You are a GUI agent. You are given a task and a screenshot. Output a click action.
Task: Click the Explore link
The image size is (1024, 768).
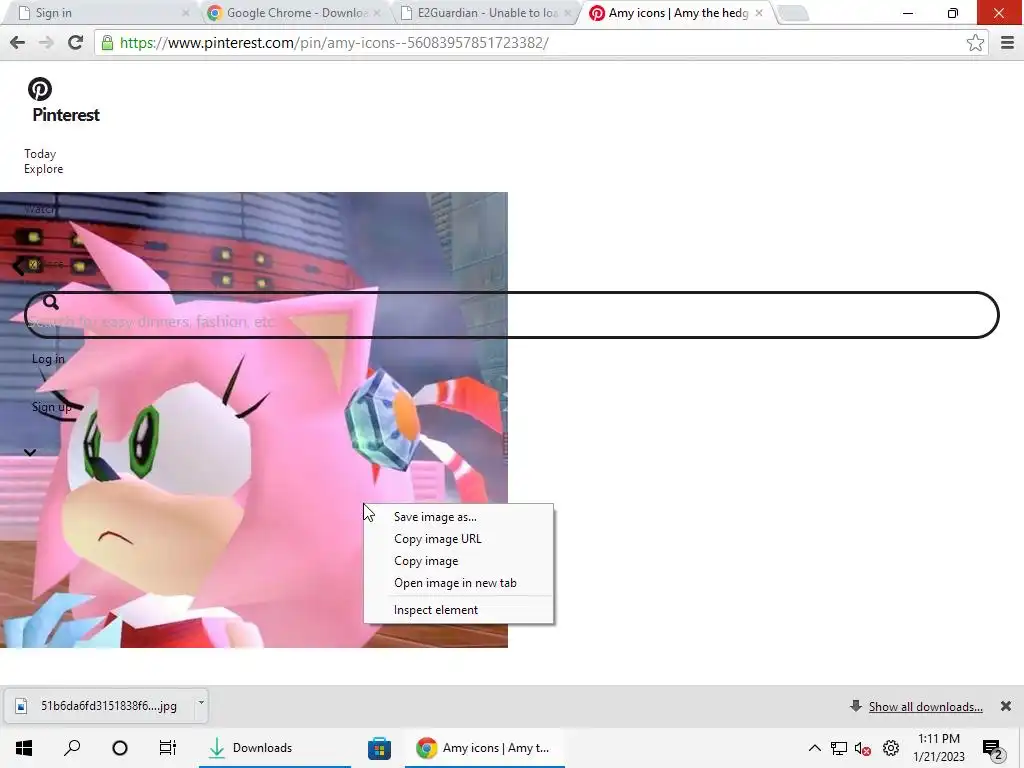44,169
